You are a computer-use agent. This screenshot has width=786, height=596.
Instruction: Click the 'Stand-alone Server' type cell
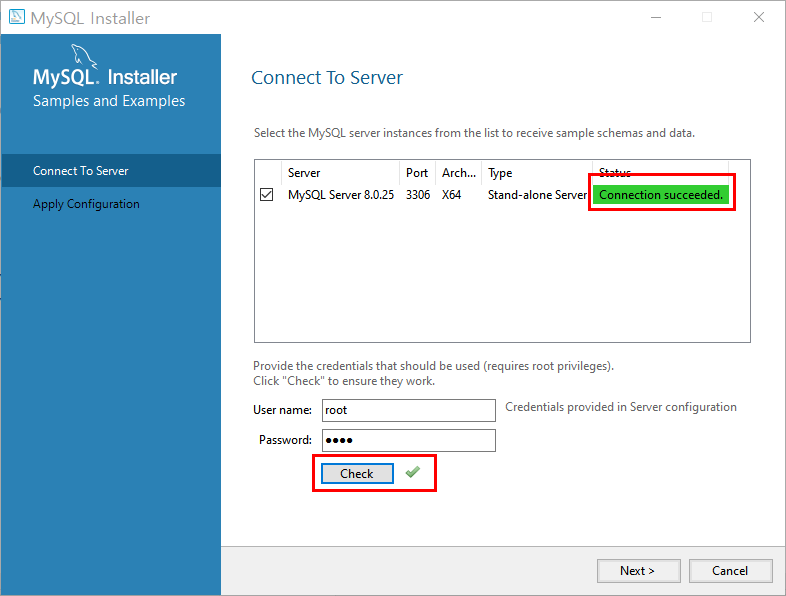click(537, 195)
